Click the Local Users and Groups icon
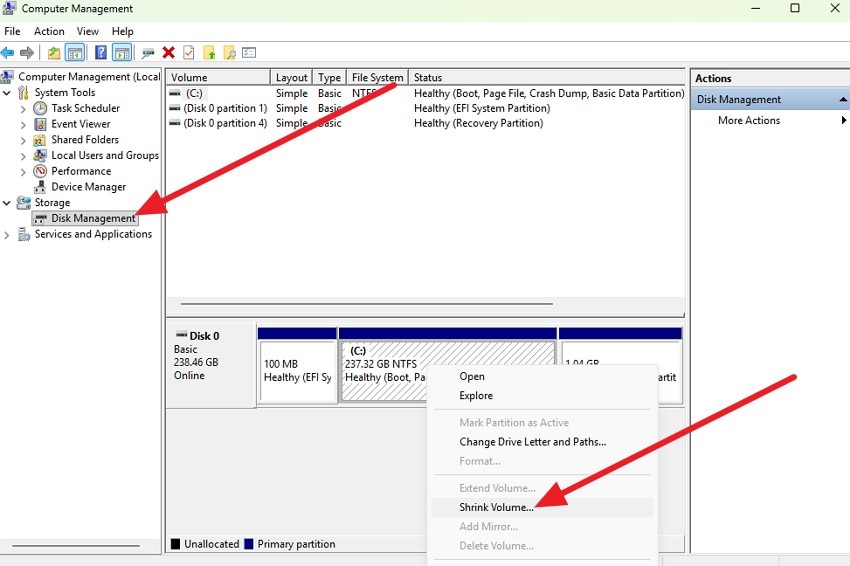 pyautogui.click(x=40, y=156)
